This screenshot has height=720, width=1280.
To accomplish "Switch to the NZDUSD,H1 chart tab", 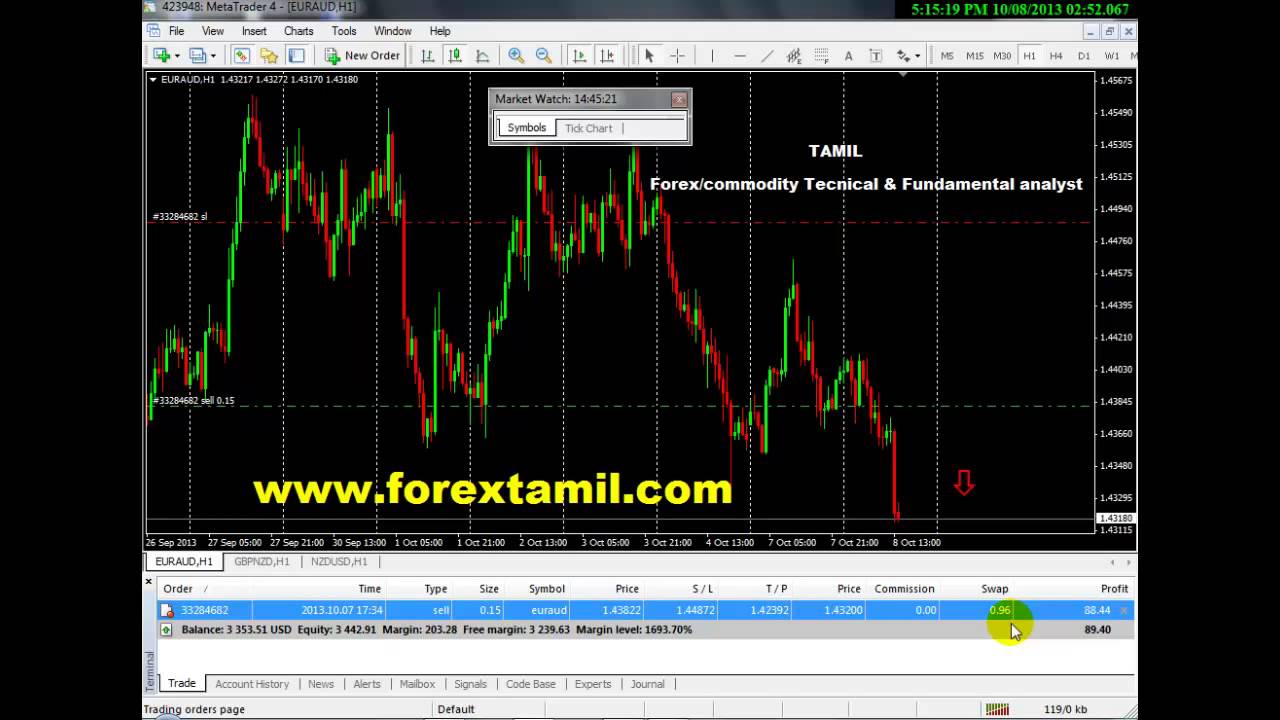I will (339, 562).
